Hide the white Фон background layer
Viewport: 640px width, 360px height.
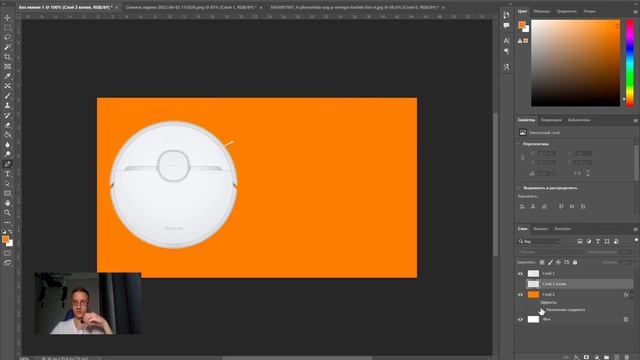[520, 320]
